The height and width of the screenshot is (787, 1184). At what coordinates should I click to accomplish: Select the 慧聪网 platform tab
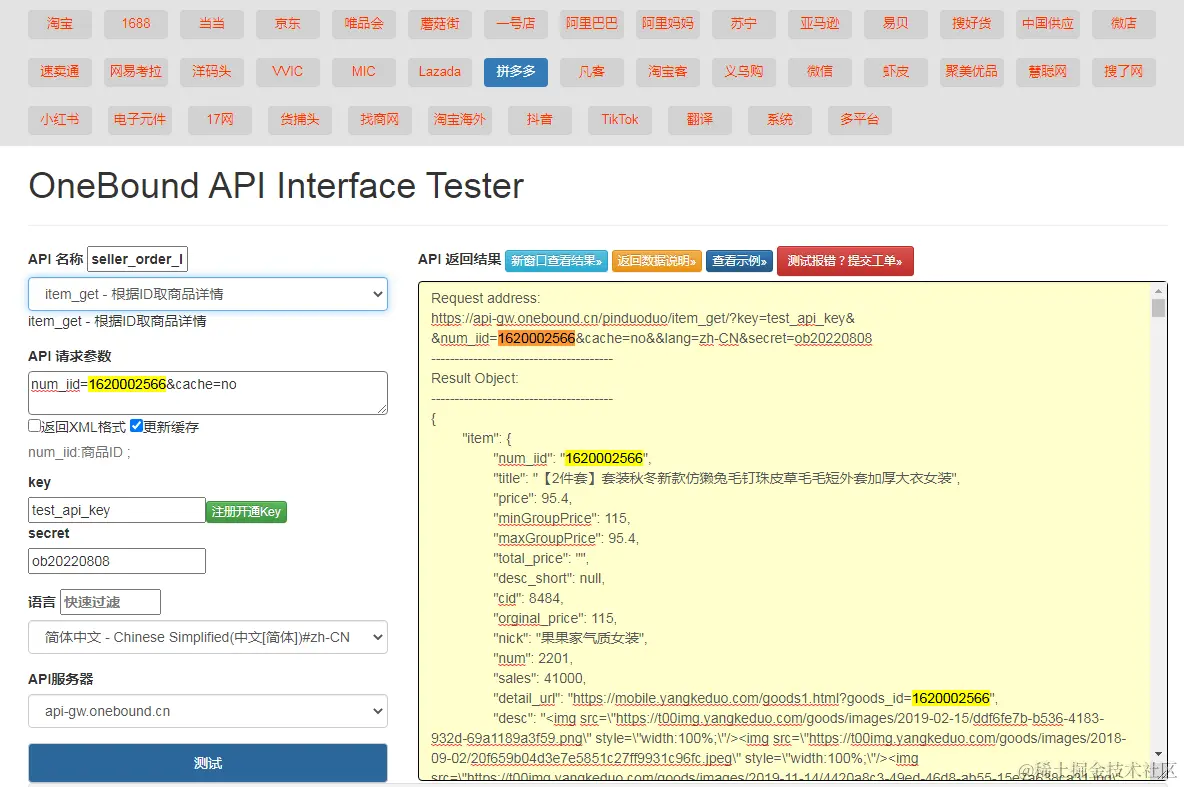tap(1047, 72)
